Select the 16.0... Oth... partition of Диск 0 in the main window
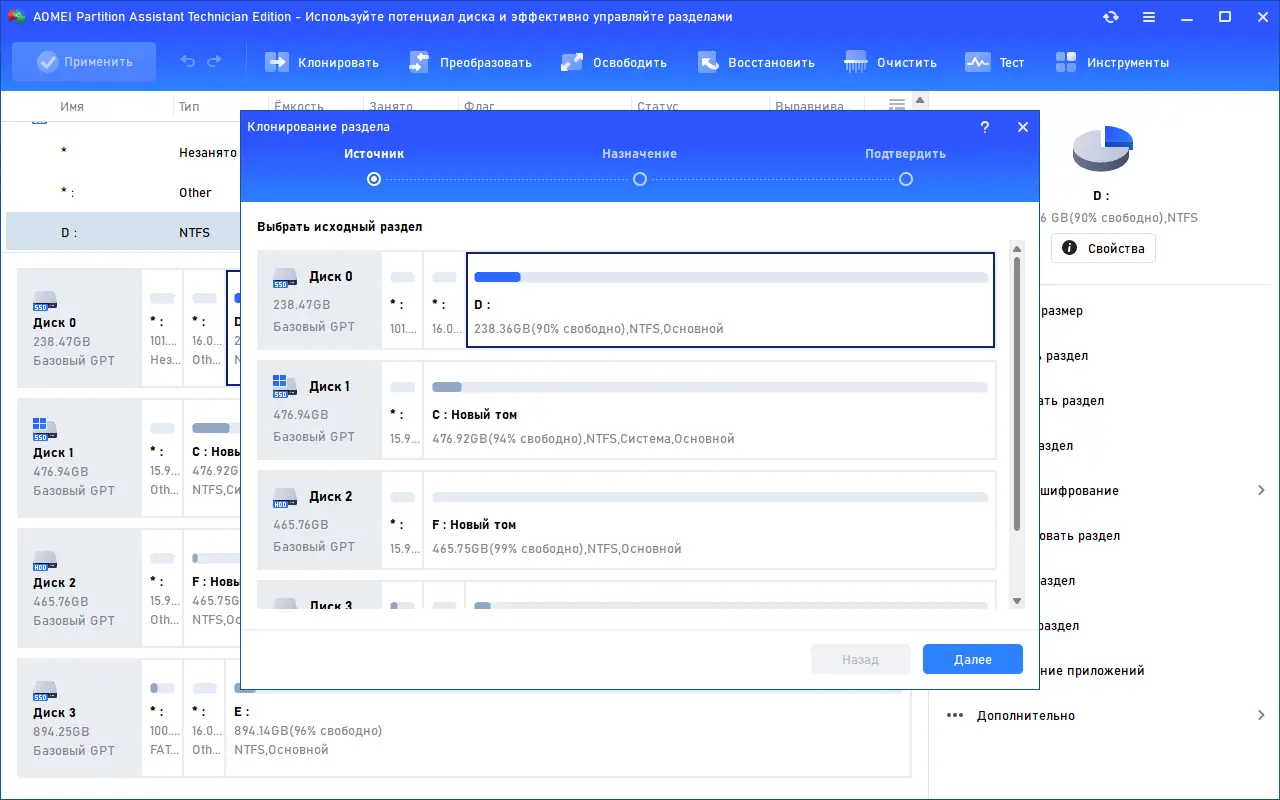The height and width of the screenshot is (800, 1280). (x=205, y=328)
